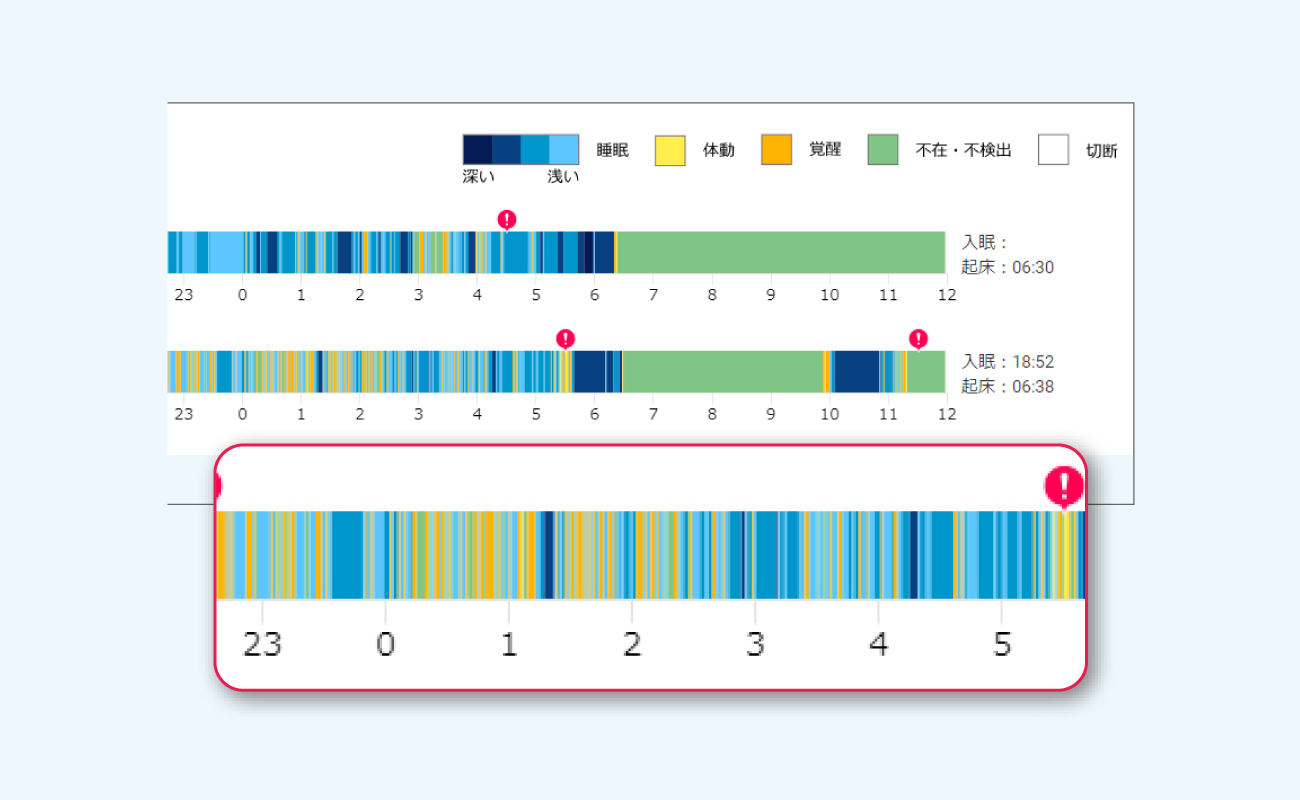
Task: Click the alert marker near 11:30 on second chart
Action: tap(918, 338)
